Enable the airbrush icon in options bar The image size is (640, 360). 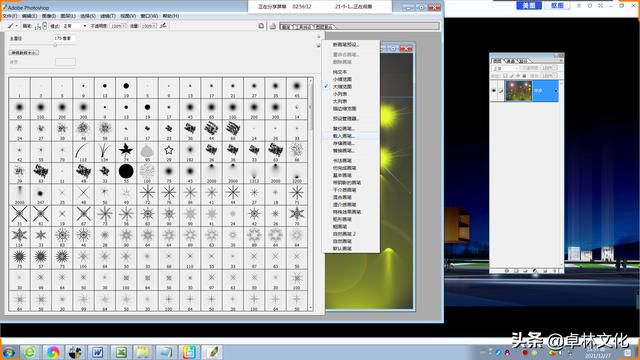163,26
